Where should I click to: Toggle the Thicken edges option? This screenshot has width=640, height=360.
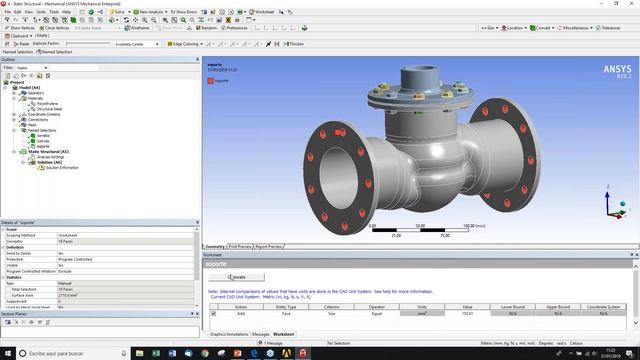pos(294,44)
